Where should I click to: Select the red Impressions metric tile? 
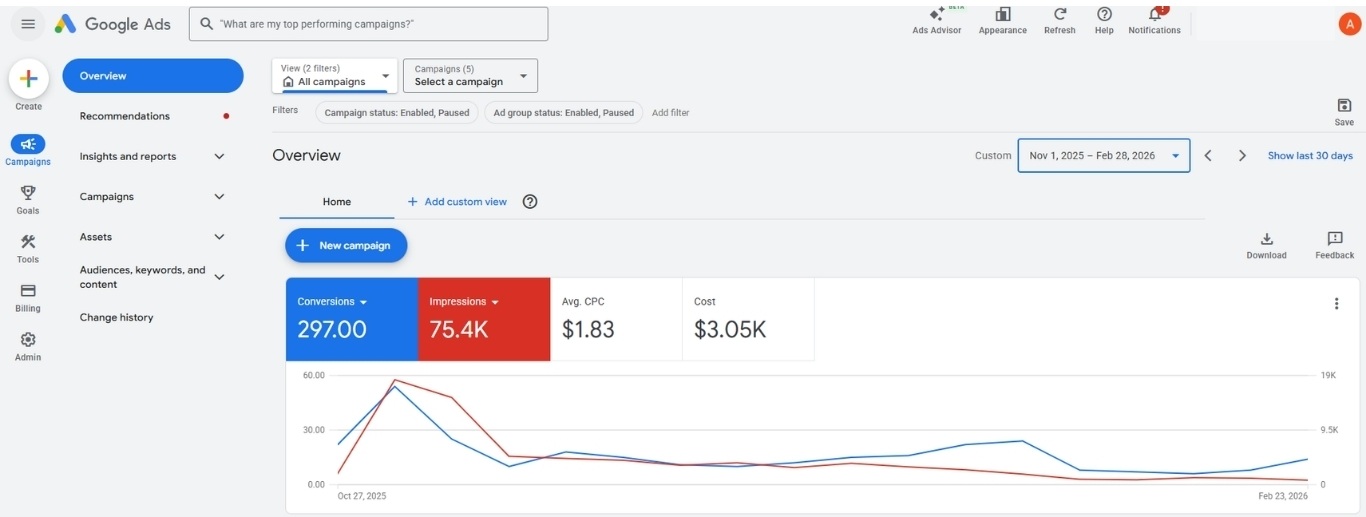click(484, 319)
